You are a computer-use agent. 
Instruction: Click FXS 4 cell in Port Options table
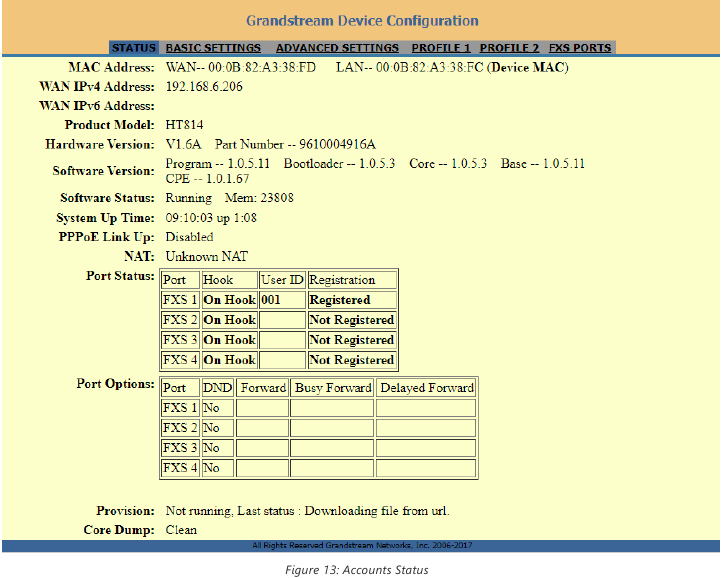pos(180,468)
